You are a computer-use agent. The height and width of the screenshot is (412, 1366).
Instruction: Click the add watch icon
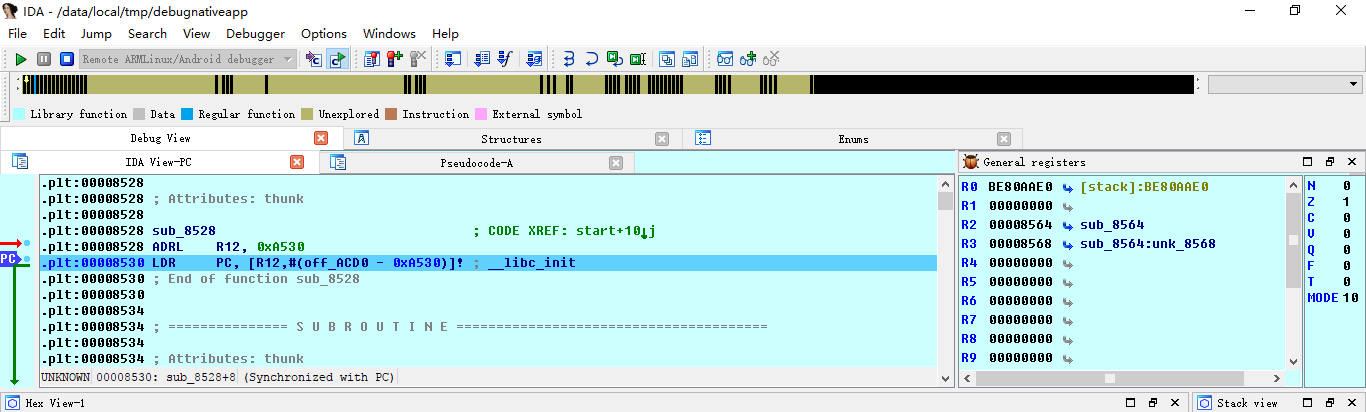[x=748, y=59]
